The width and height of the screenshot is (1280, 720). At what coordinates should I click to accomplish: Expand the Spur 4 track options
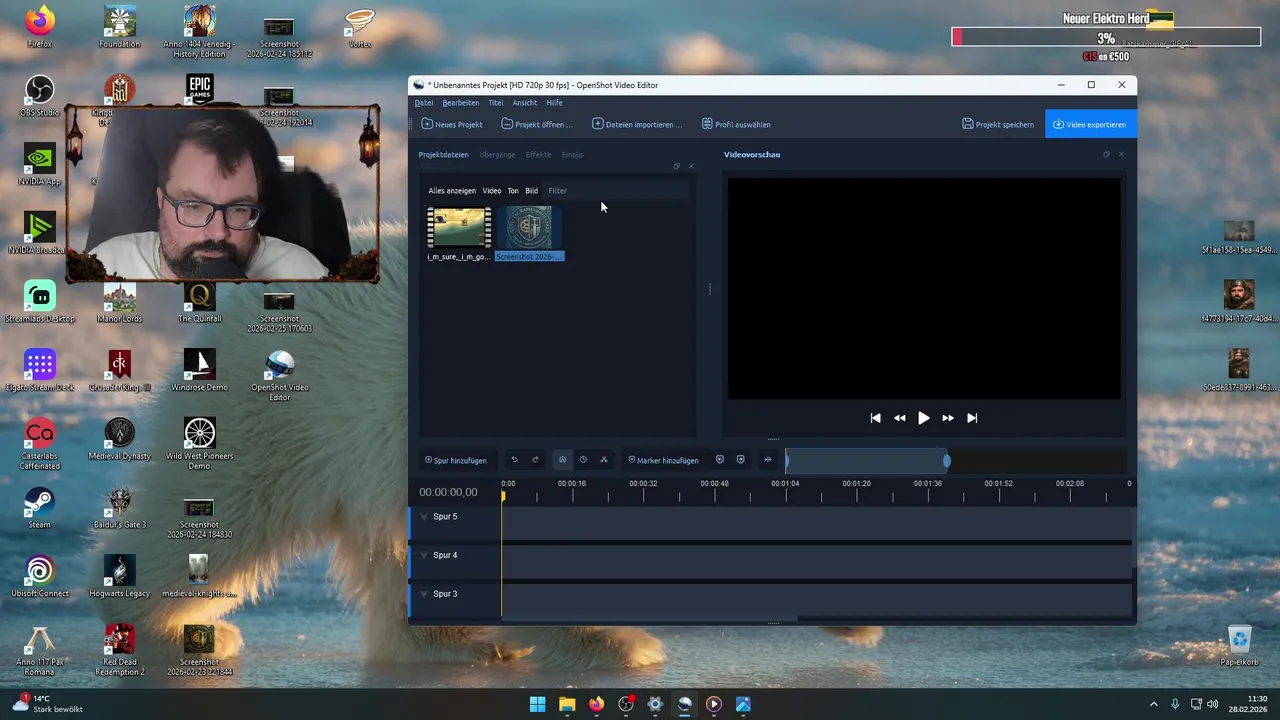pyautogui.click(x=424, y=555)
